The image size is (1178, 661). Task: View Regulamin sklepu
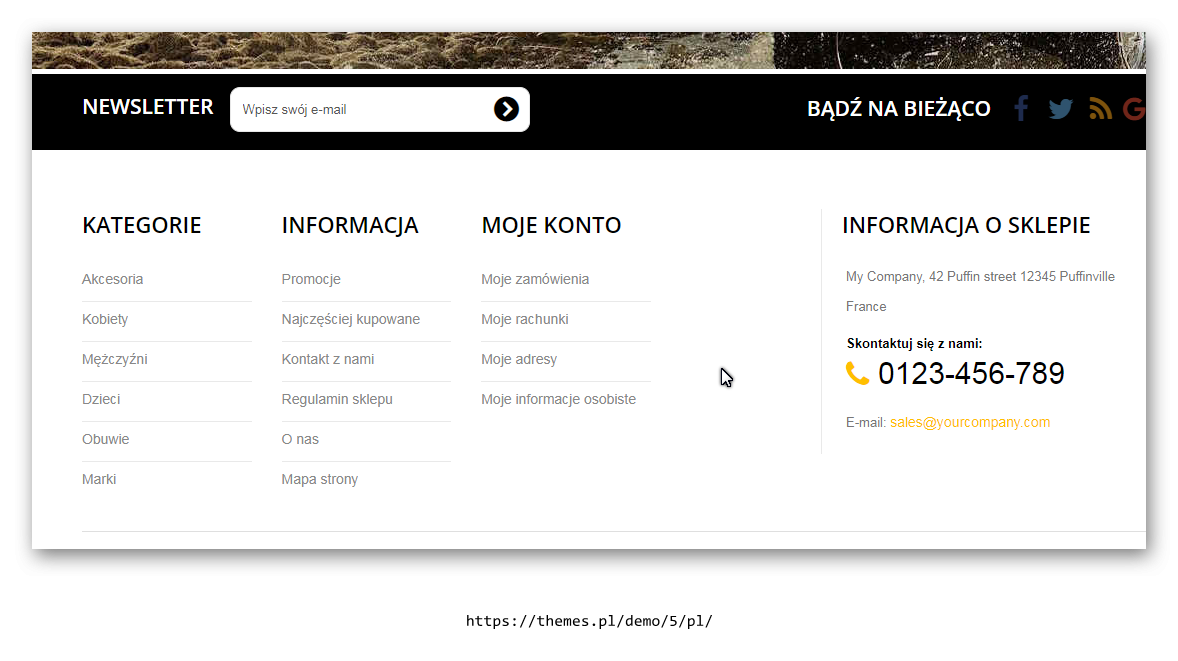(x=337, y=399)
